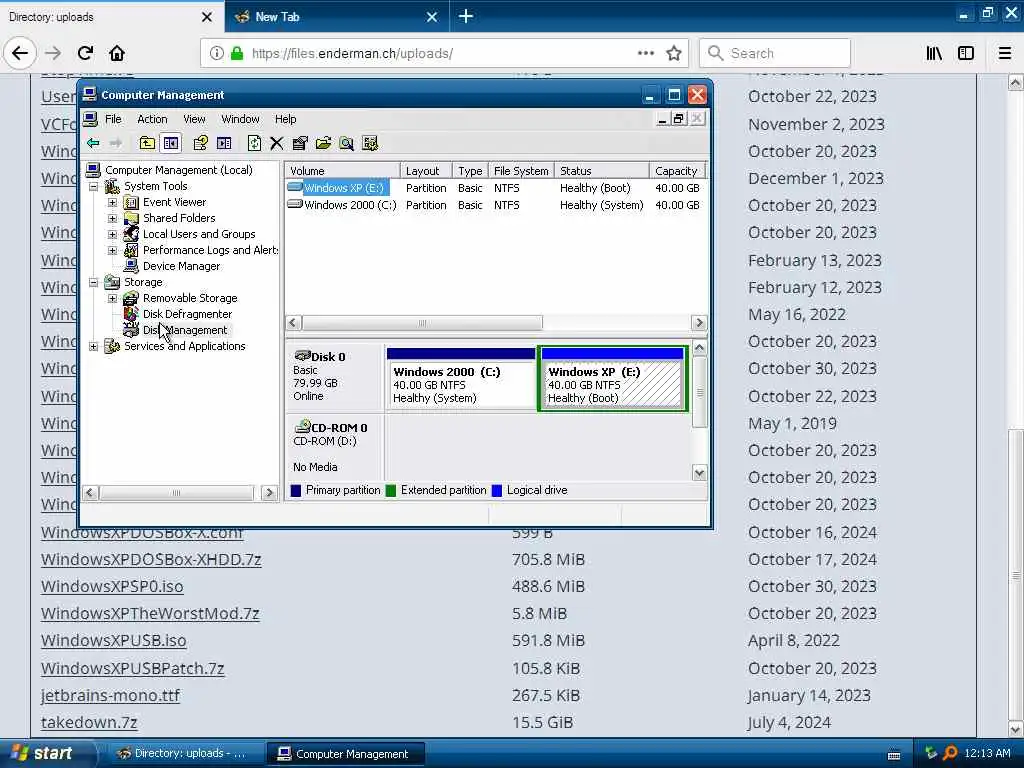Expand Local Users and Groups node
Screen dimensions: 1024x768
112,234
